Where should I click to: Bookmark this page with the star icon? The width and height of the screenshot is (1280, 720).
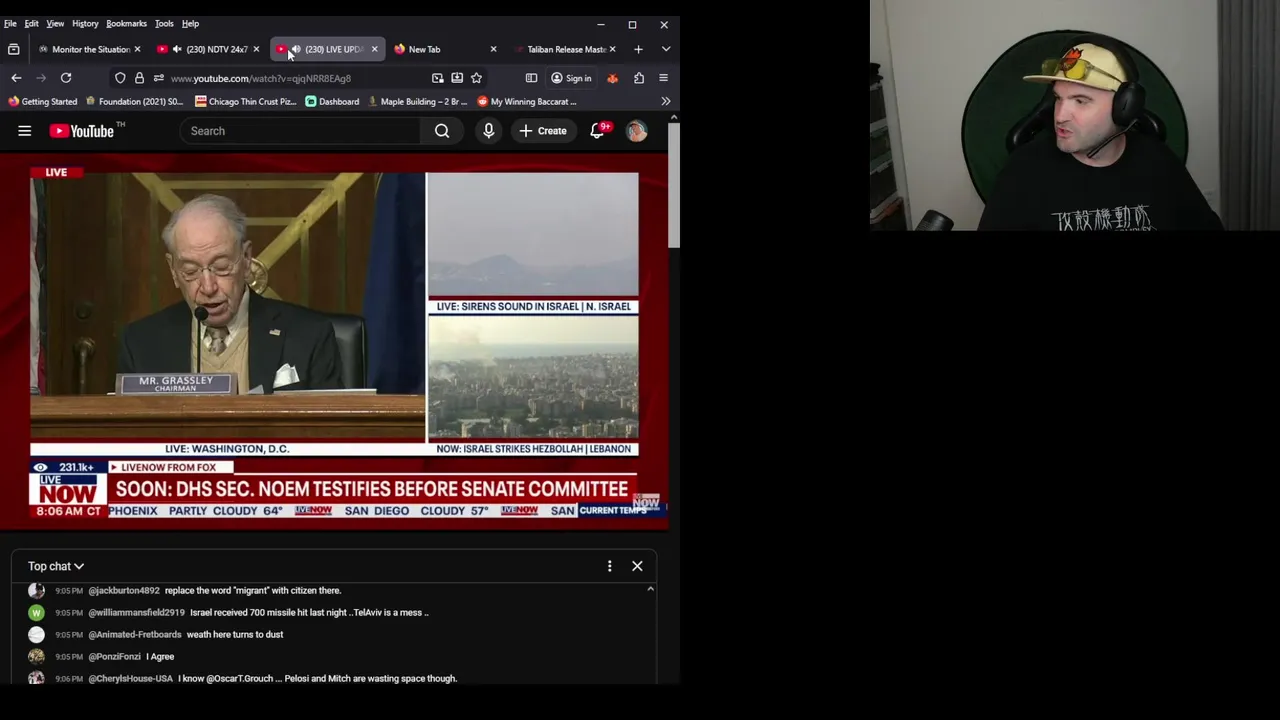(476, 78)
